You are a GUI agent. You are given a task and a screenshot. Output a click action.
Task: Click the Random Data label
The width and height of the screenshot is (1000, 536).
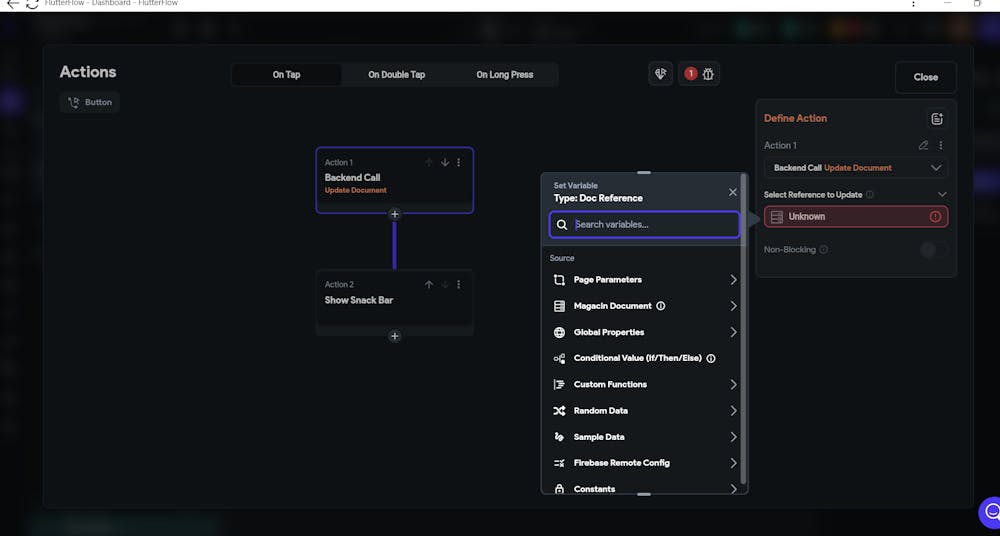601,411
